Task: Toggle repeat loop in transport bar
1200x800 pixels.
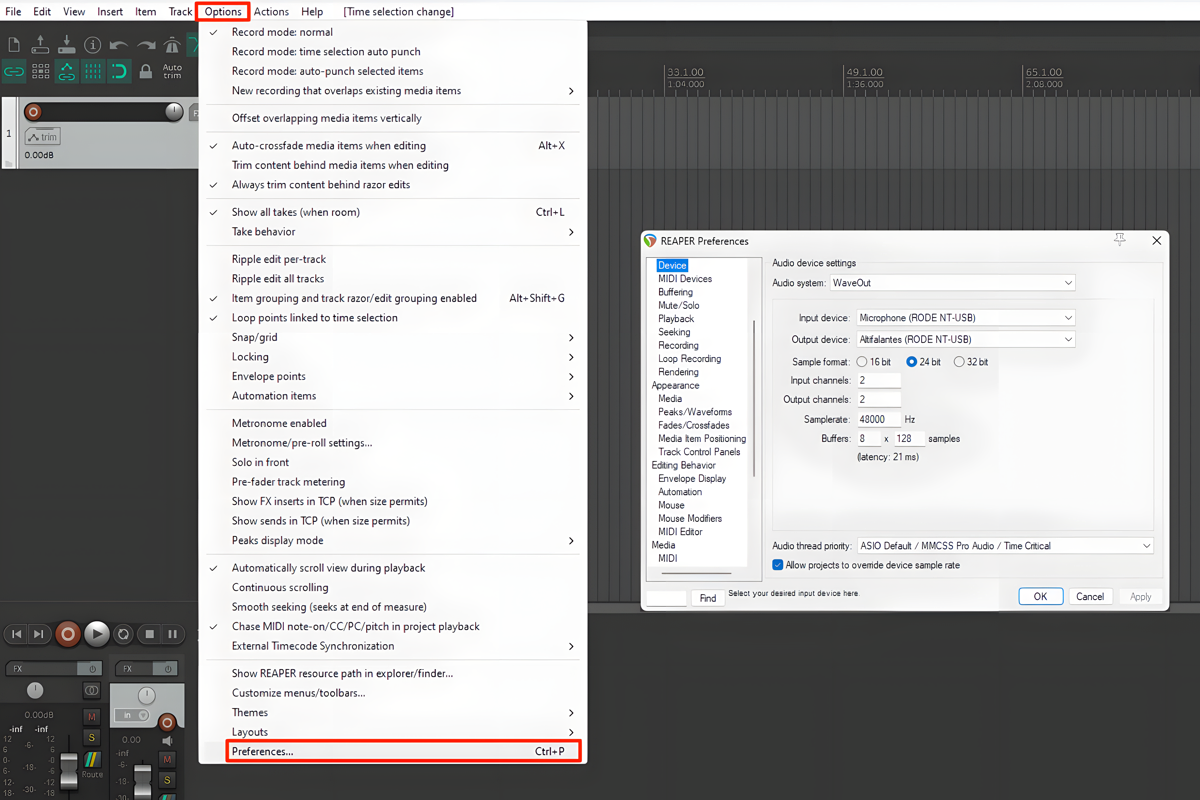Action: point(123,634)
